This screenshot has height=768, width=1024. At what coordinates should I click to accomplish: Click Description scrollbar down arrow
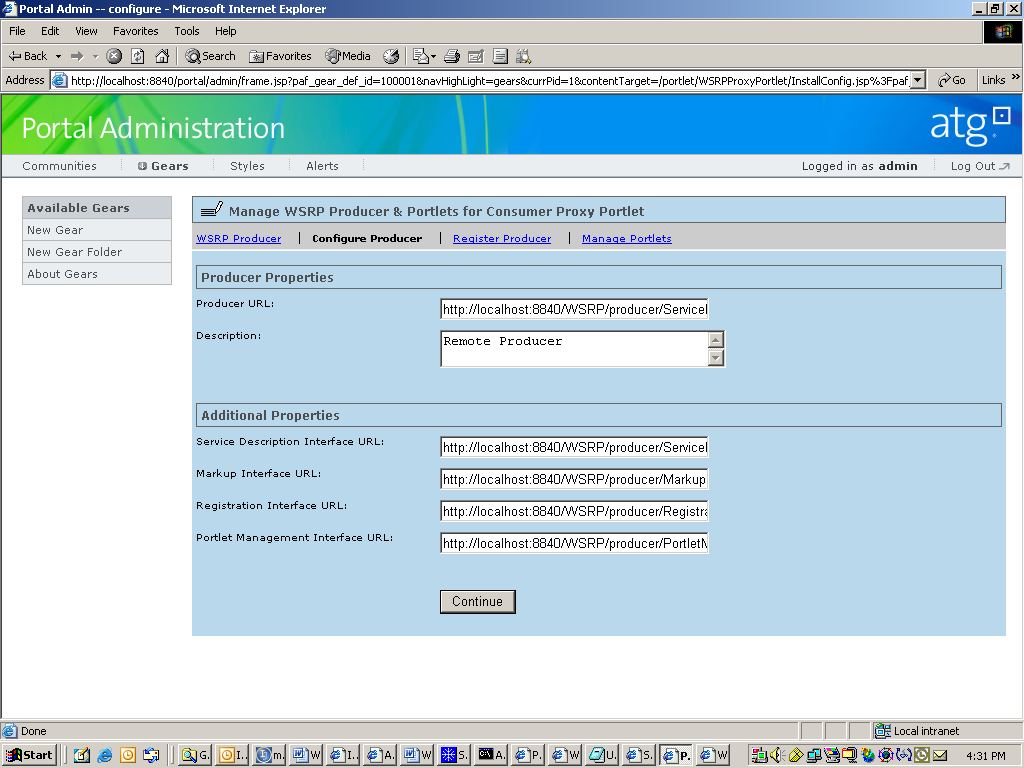716,358
